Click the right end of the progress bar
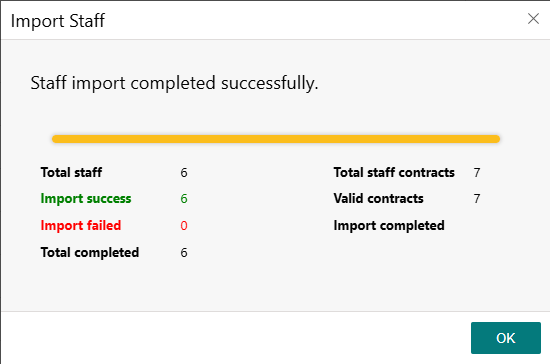The image size is (550, 364). tap(496, 139)
